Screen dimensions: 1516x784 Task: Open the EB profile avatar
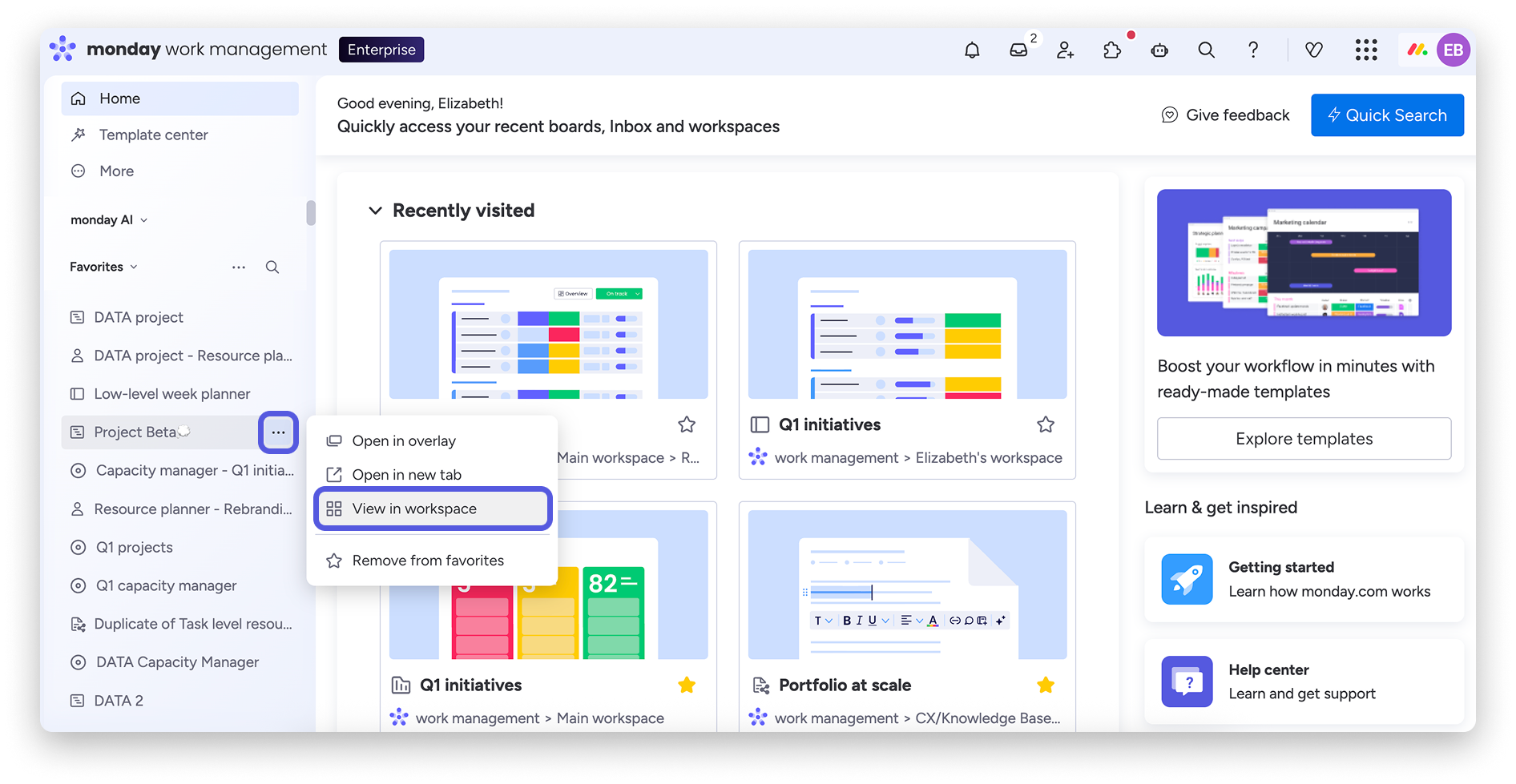(1454, 50)
